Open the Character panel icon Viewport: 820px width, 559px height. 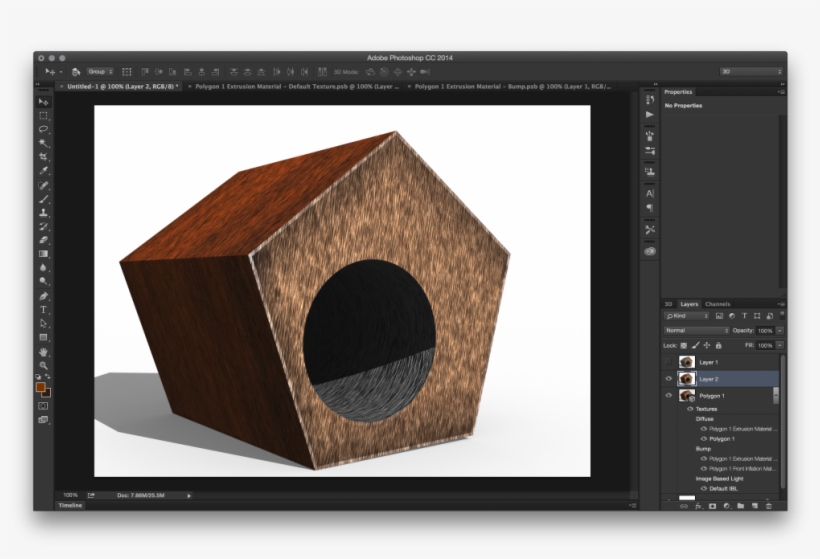point(650,192)
